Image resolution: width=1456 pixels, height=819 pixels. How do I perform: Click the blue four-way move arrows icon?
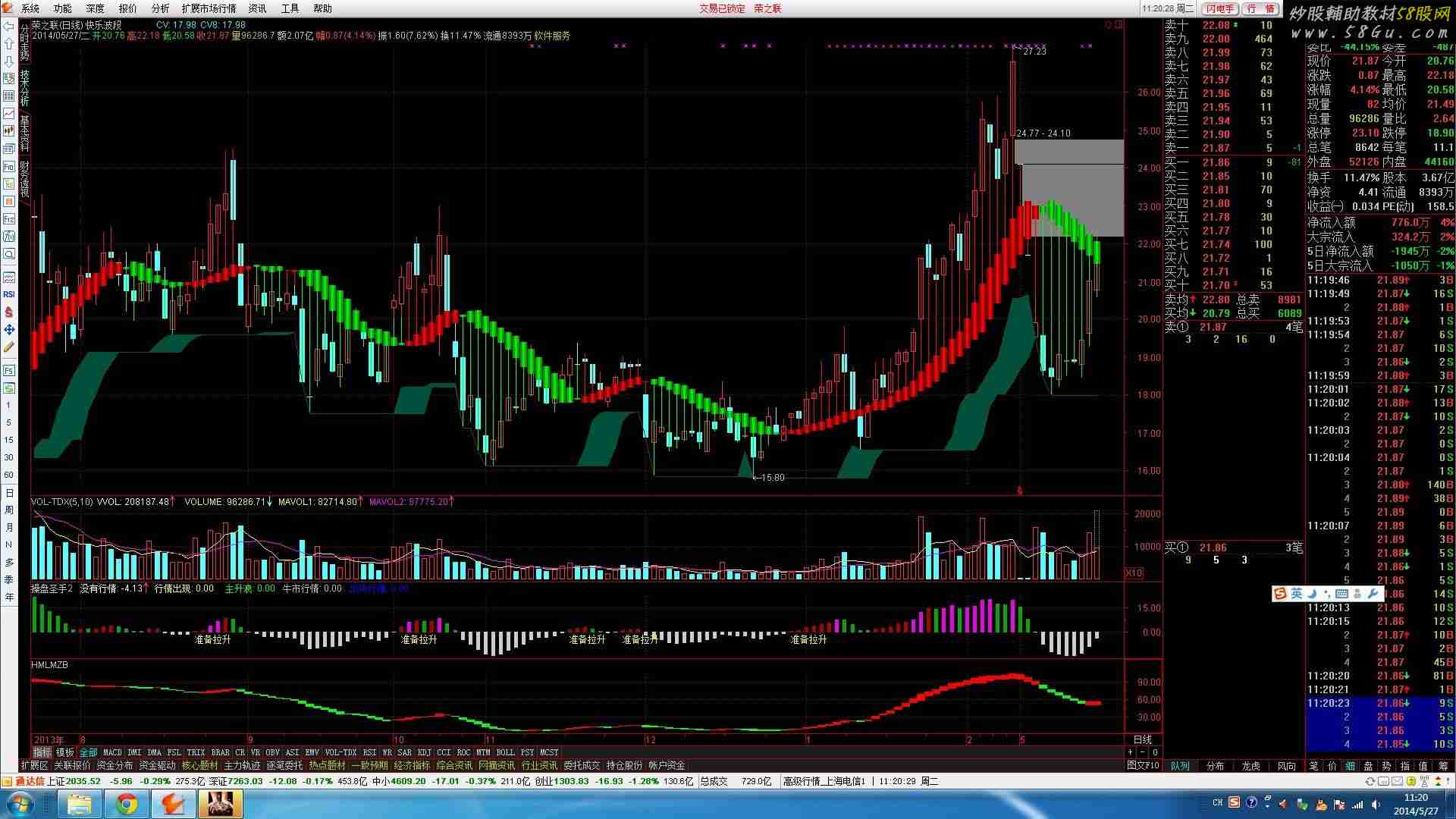9,329
